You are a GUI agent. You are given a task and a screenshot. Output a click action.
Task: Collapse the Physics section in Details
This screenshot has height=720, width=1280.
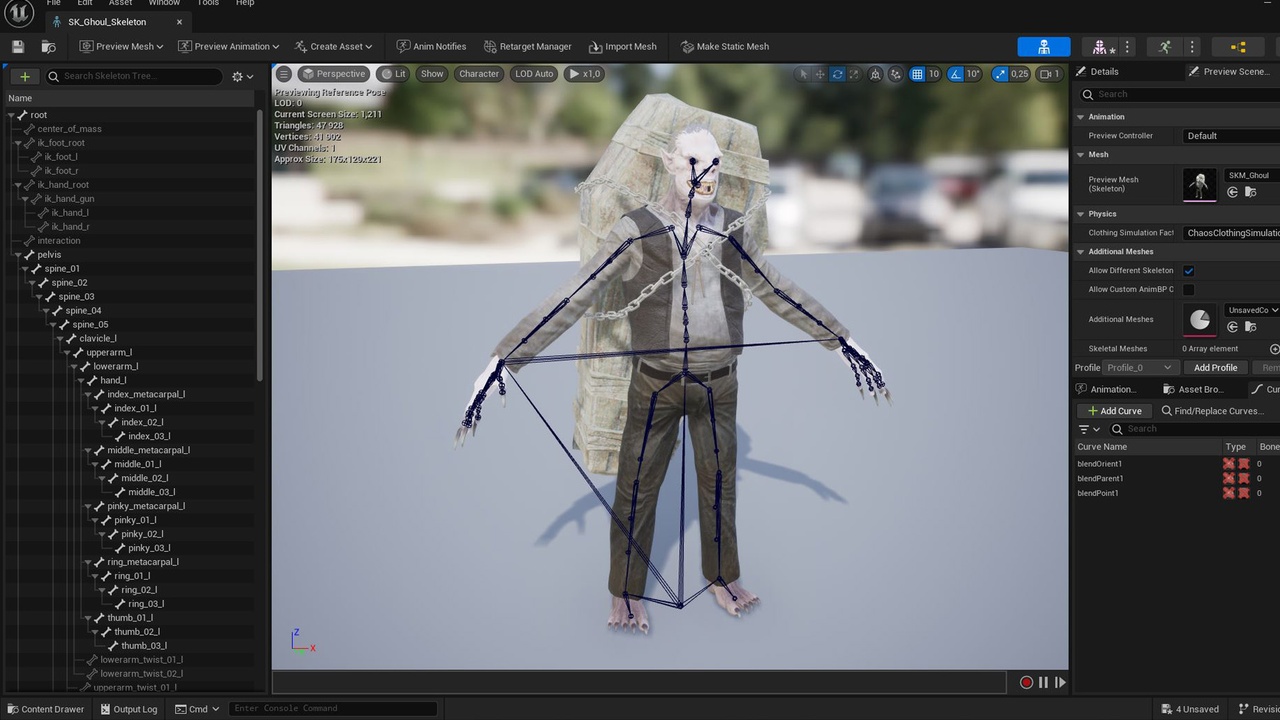pos(1081,214)
